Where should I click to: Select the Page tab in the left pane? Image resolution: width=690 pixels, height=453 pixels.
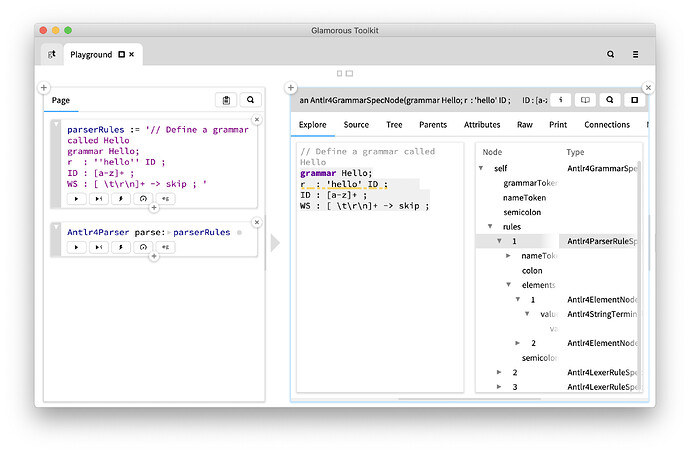pyautogui.click(x=61, y=100)
